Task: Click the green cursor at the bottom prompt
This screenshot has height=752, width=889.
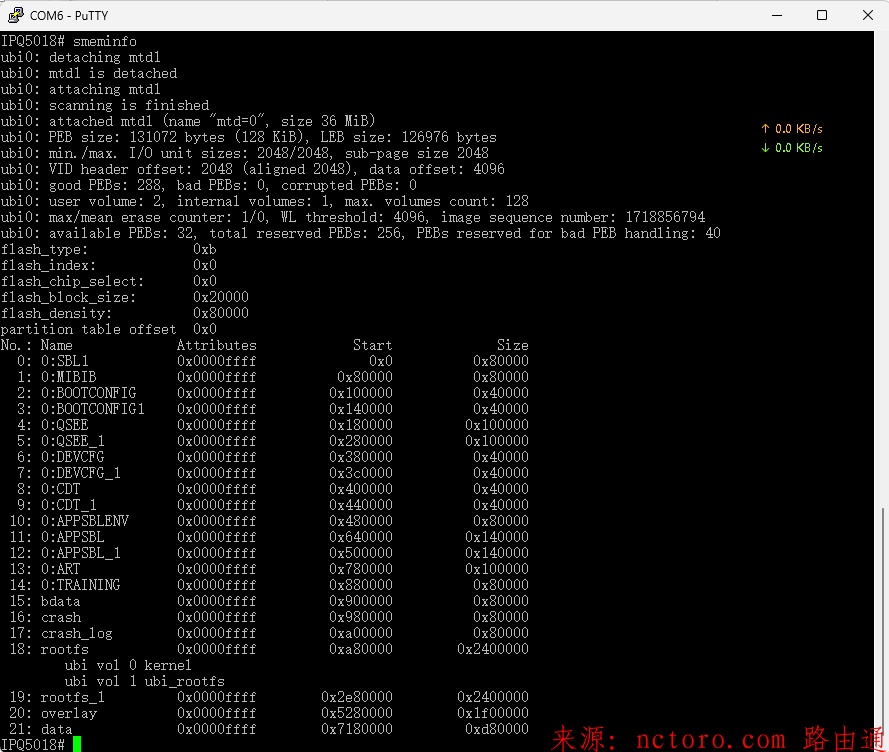Action: pos(77,744)
